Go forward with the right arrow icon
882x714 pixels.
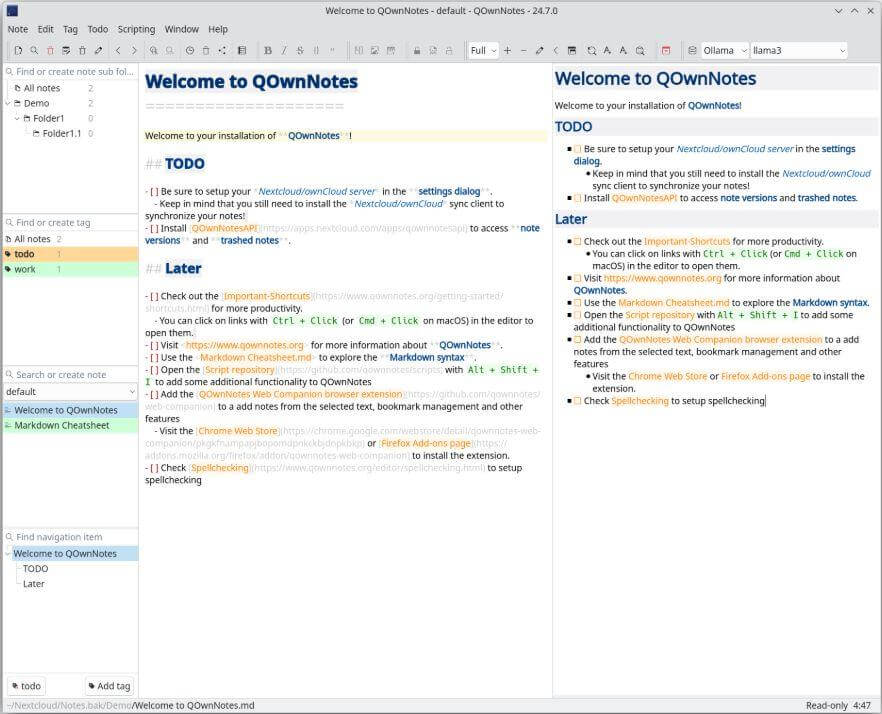[135, 50]
